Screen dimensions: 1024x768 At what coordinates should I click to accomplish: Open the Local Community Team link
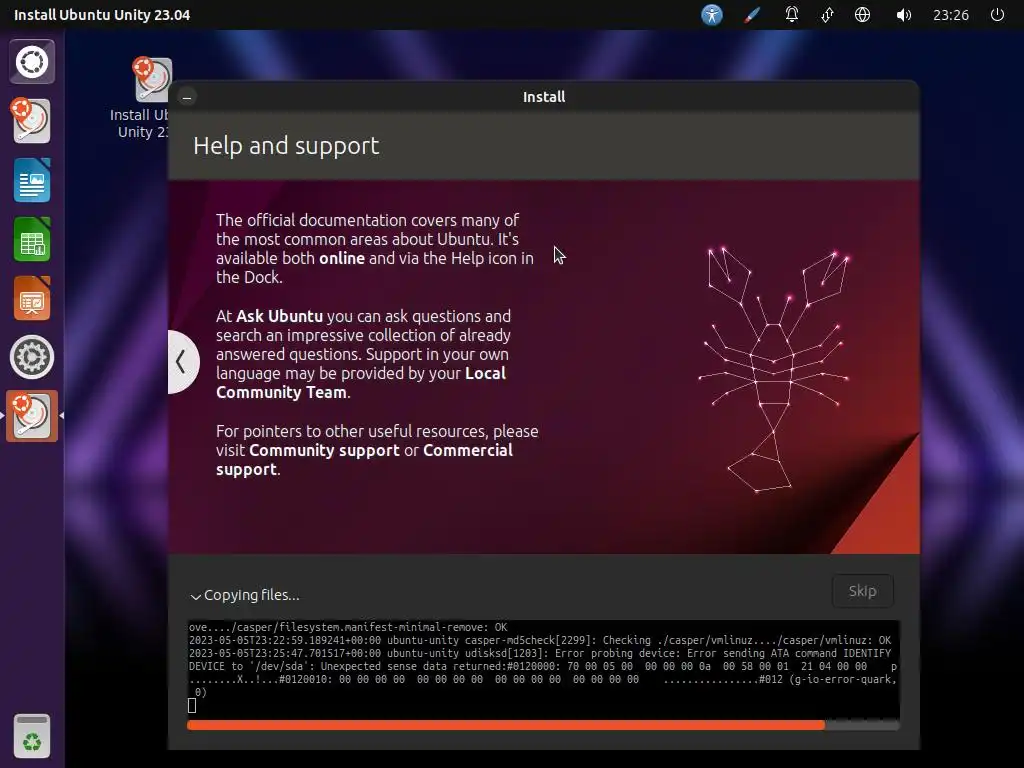(361, 383)
